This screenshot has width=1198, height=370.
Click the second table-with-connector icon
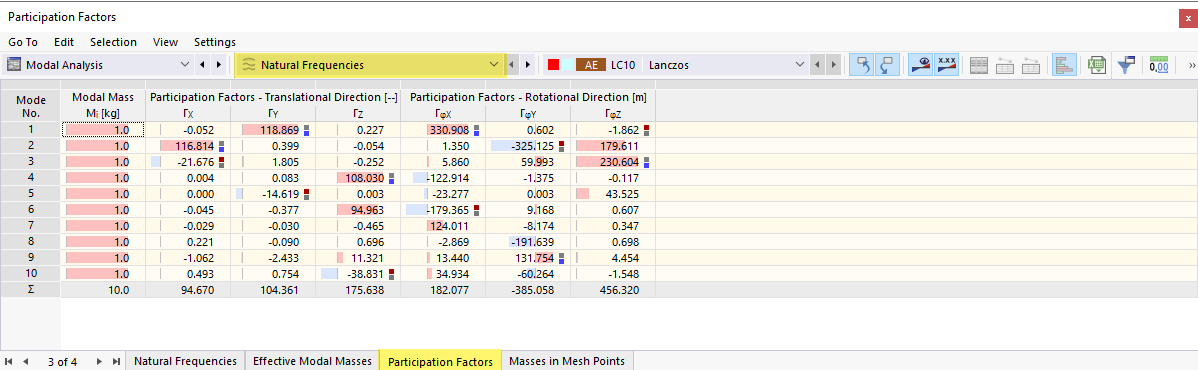tap(1031, 66)
